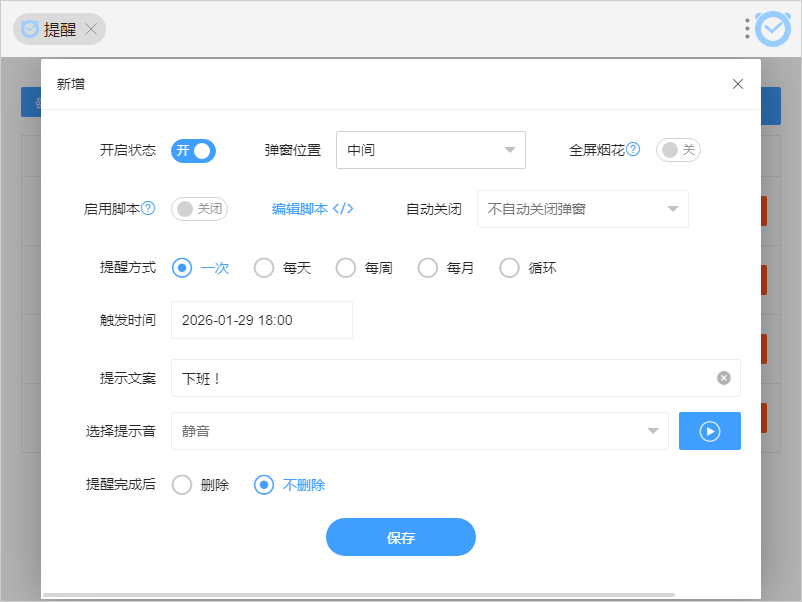
Task: Close the 提醒 tab with its X
Action: (x=91, y=29)
